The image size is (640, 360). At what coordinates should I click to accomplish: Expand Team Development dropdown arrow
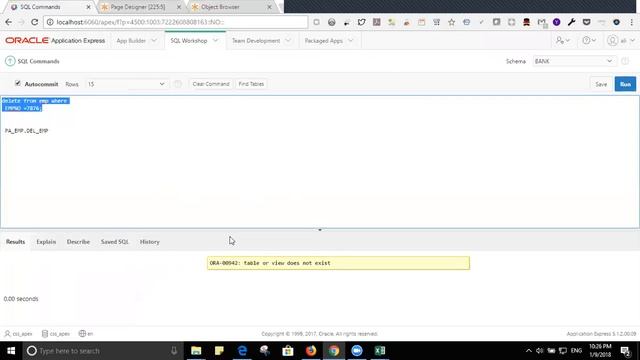[x=288, y=40]
